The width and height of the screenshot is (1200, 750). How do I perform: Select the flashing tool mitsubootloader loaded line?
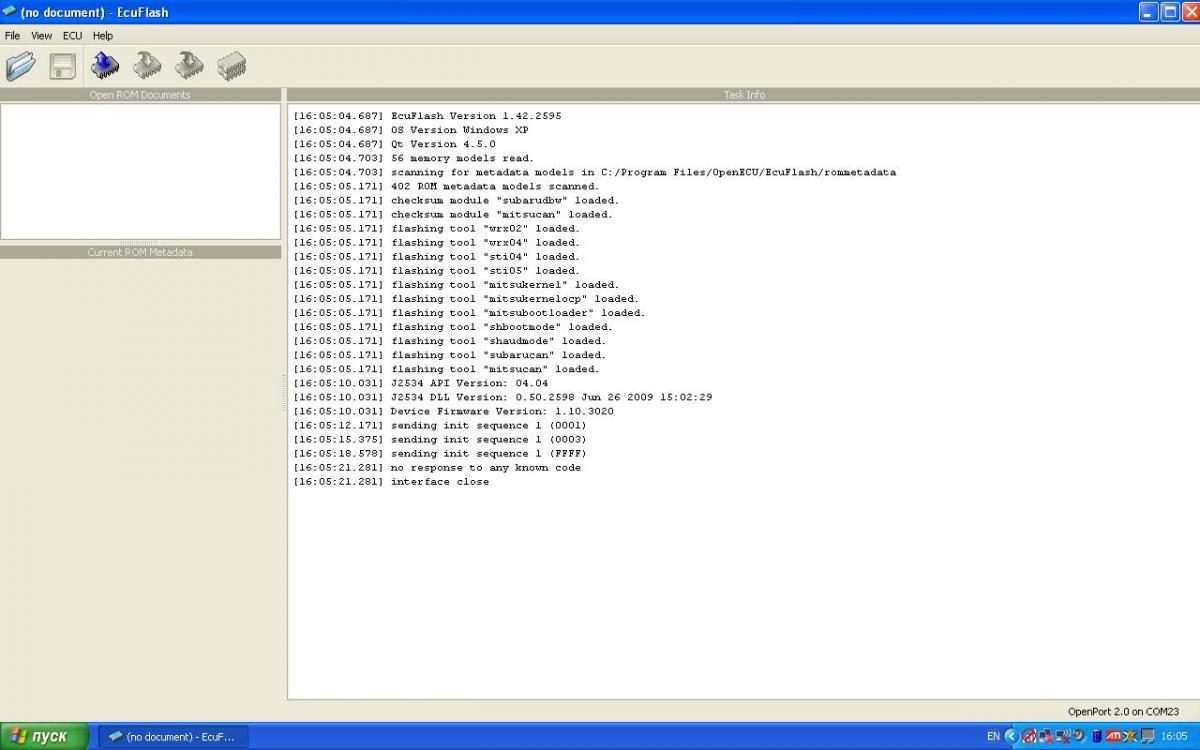(x=470, y=312)
